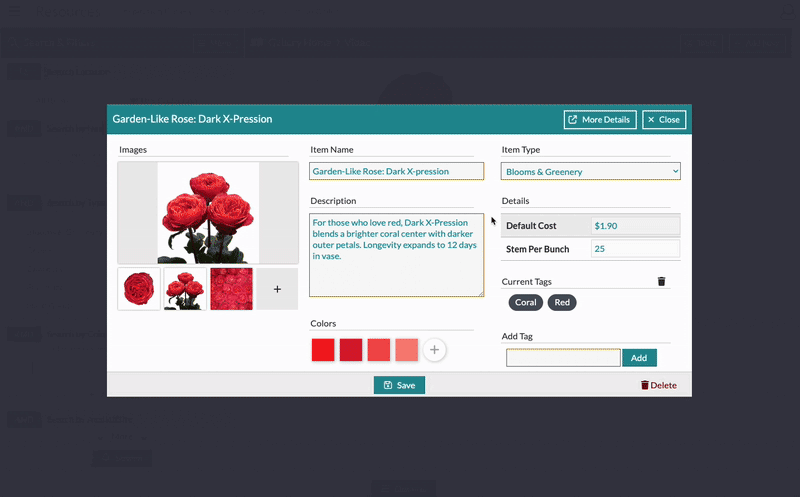Viewport: 800px width, 497px height.
Task: Click the round plus to add a color
Action: coord(434,350)
